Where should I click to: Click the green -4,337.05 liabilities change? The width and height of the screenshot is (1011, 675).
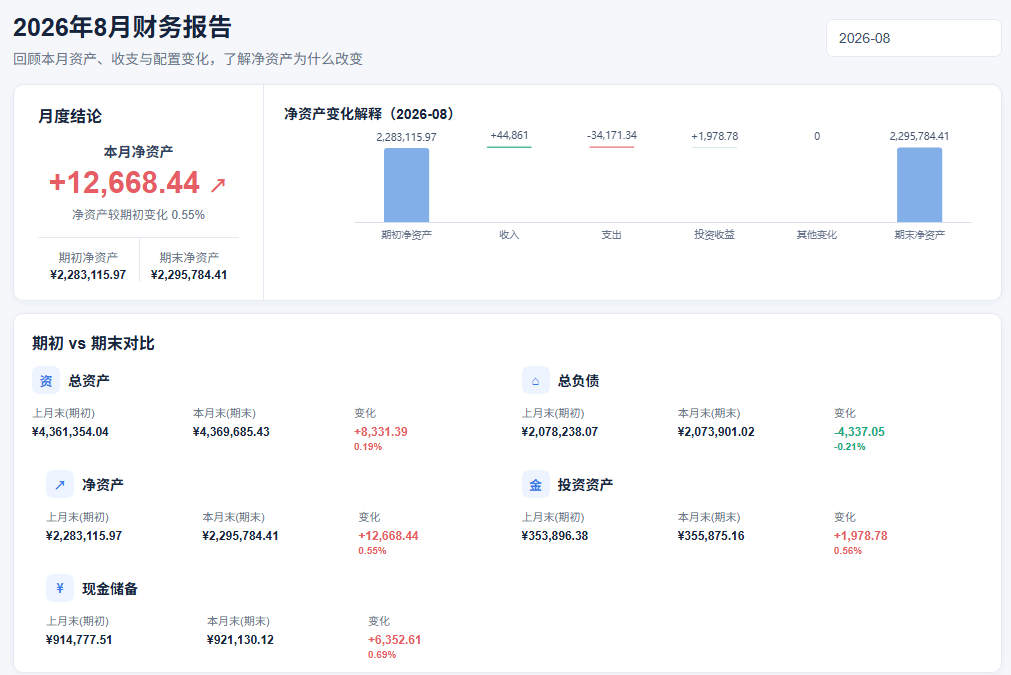tap(859, 432)
